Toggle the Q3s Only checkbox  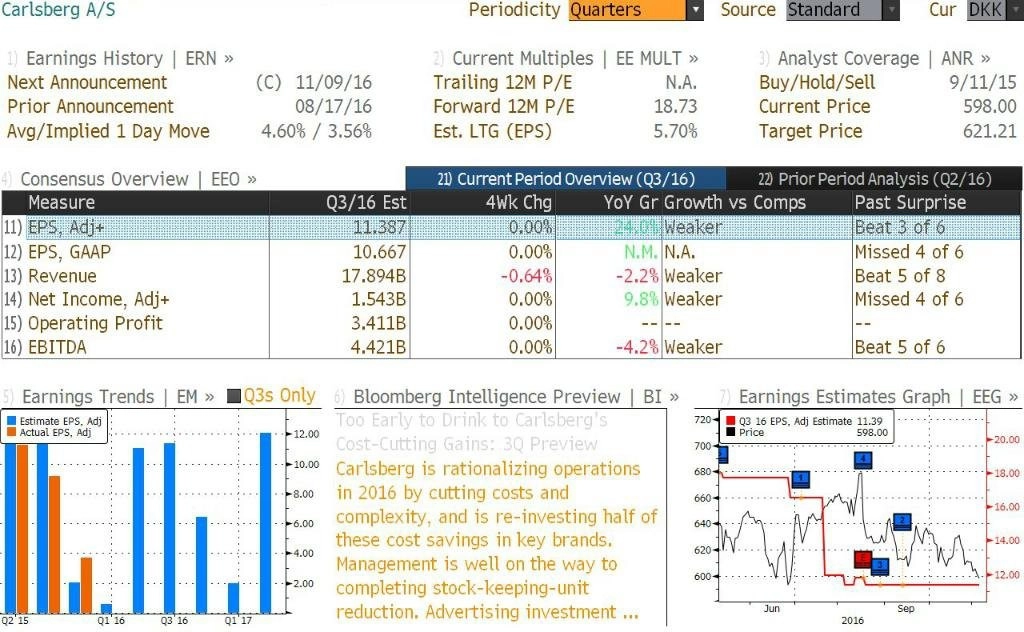(234, 396)
